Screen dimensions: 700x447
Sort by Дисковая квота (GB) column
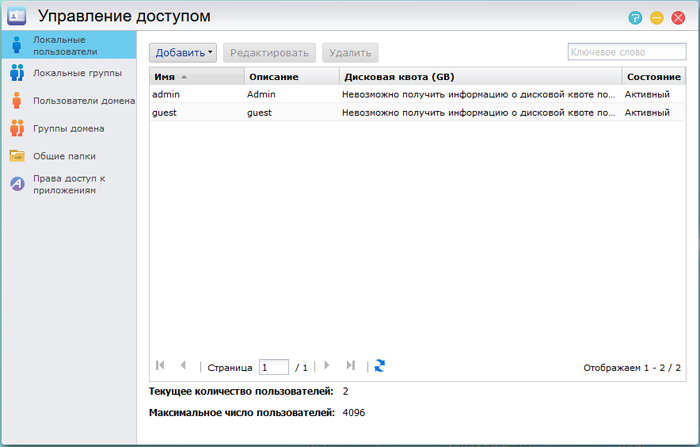tap(480, 76)
